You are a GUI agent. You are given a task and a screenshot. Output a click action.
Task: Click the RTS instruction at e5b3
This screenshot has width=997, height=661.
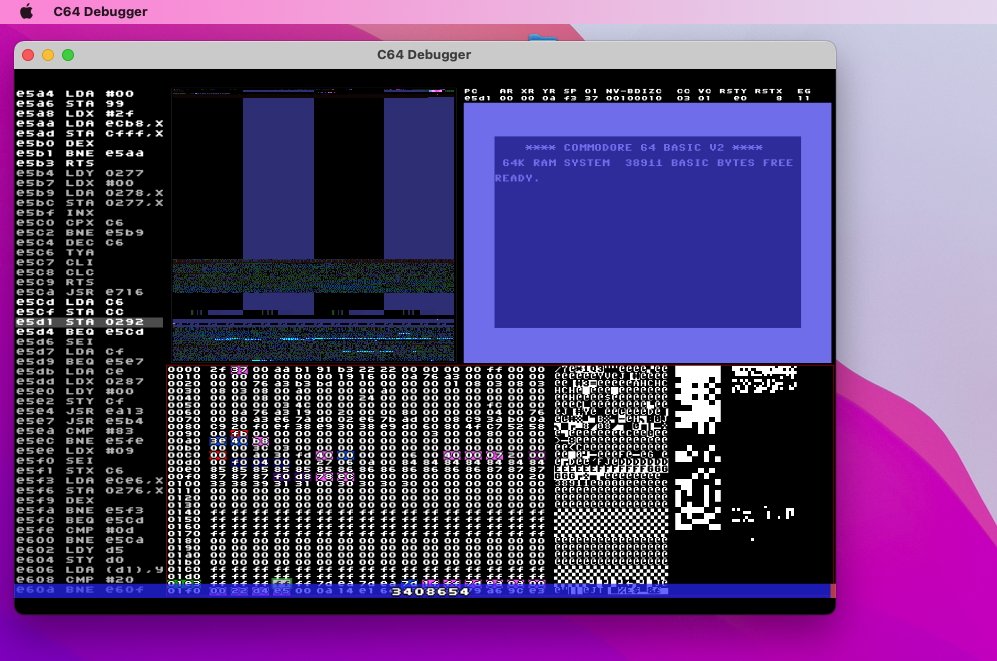tap(55, 163)
